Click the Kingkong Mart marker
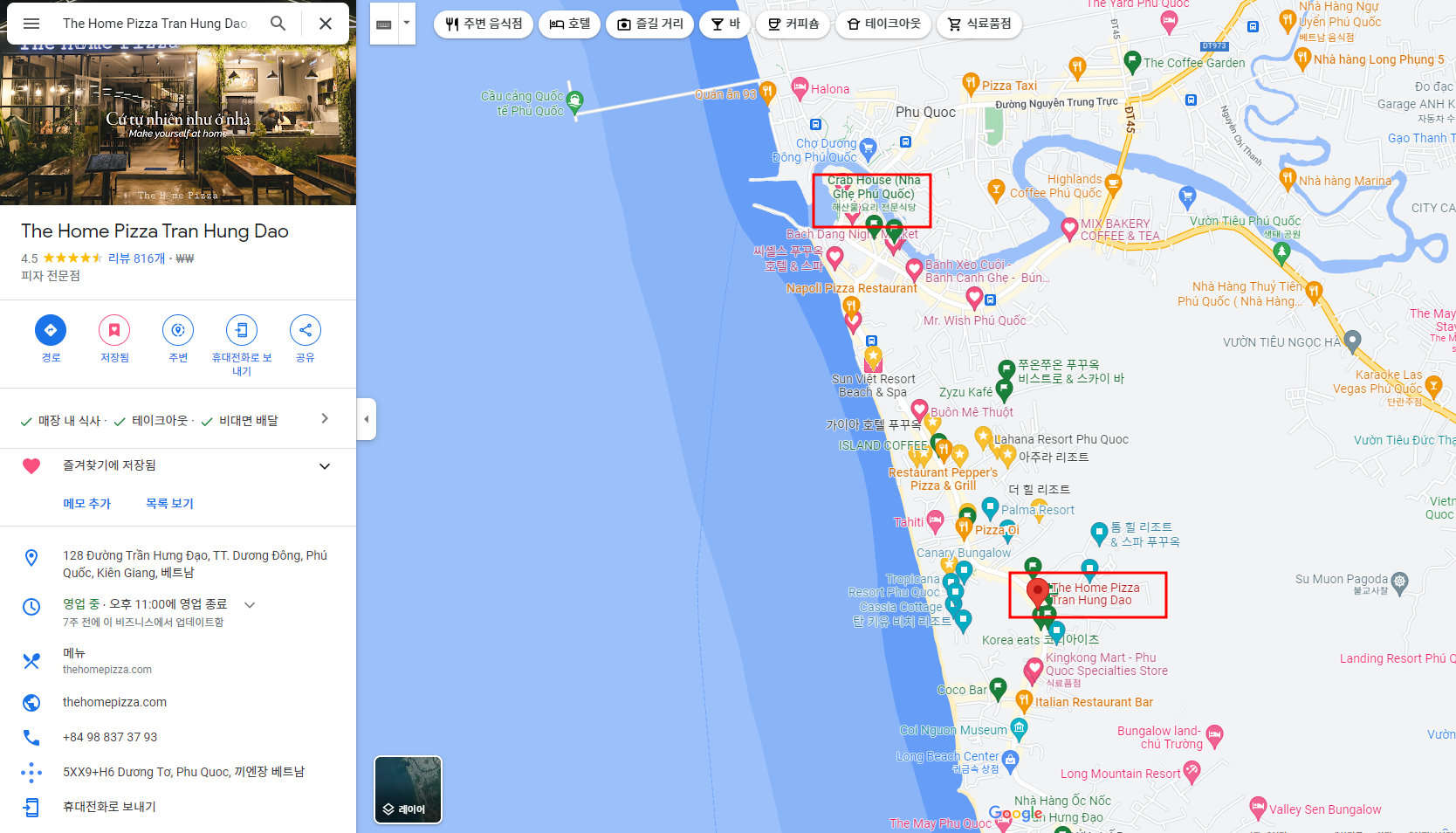 (1034, 671)
